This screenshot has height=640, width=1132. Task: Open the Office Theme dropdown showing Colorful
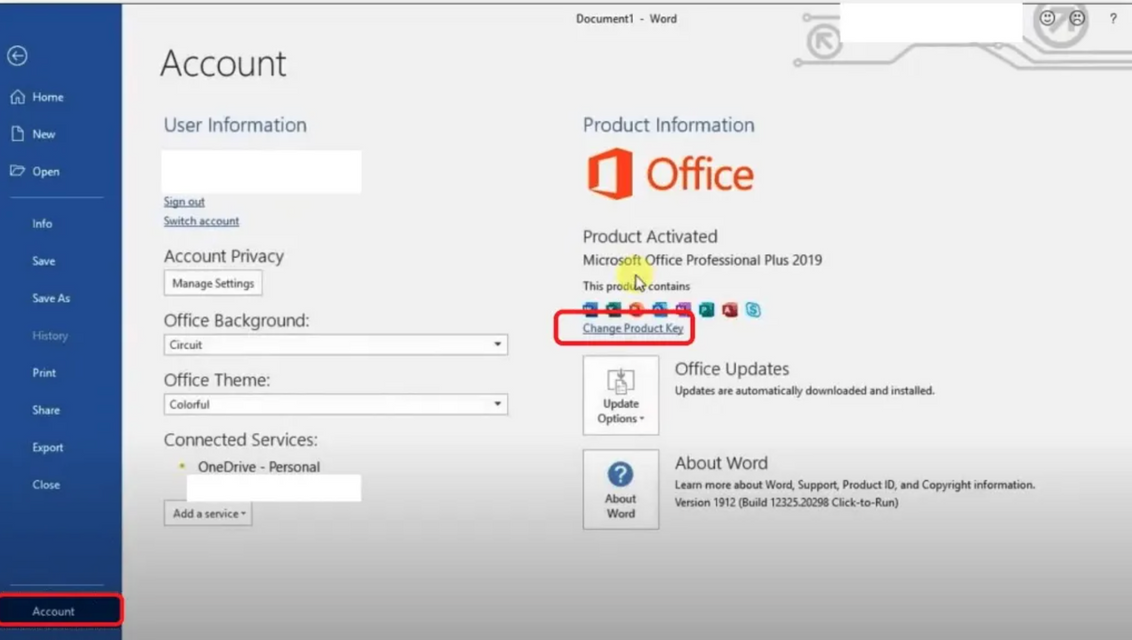click(336, 404)
